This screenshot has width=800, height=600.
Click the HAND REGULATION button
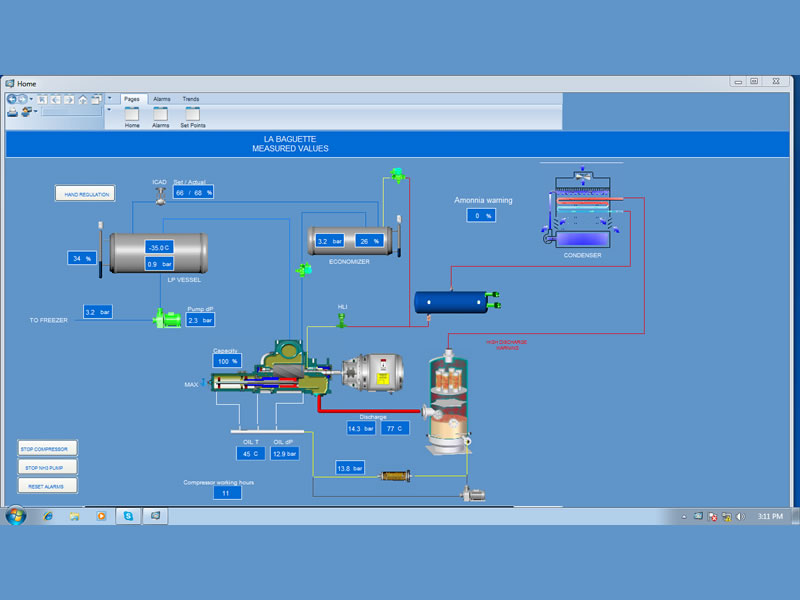85,194
